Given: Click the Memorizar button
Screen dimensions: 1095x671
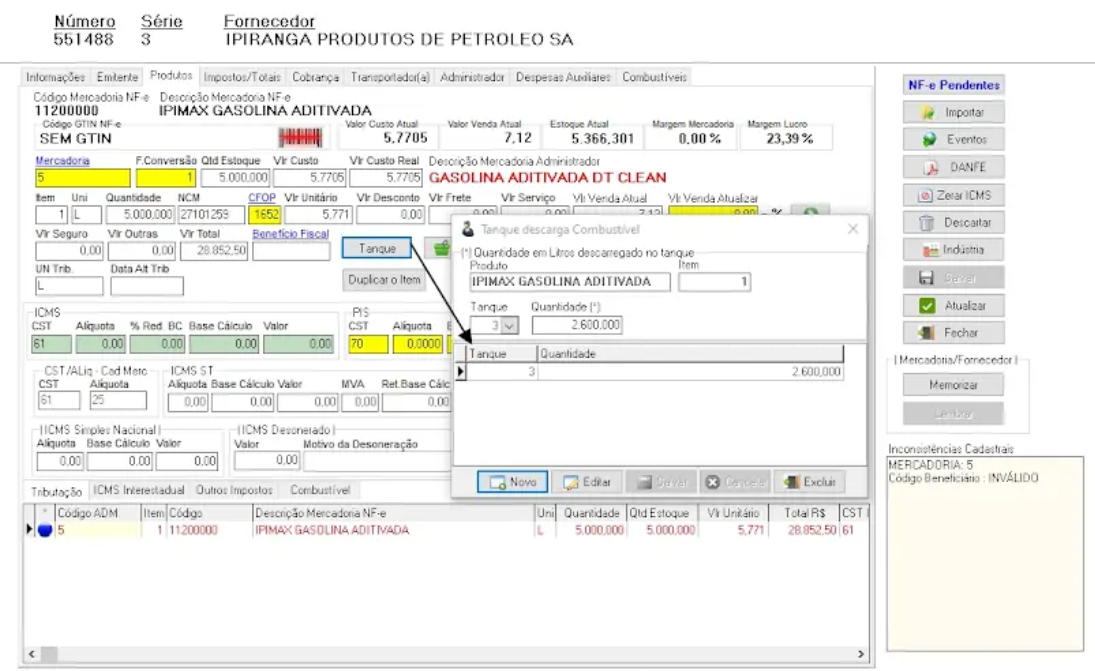Looking at the screenshot, I should 953,385.
